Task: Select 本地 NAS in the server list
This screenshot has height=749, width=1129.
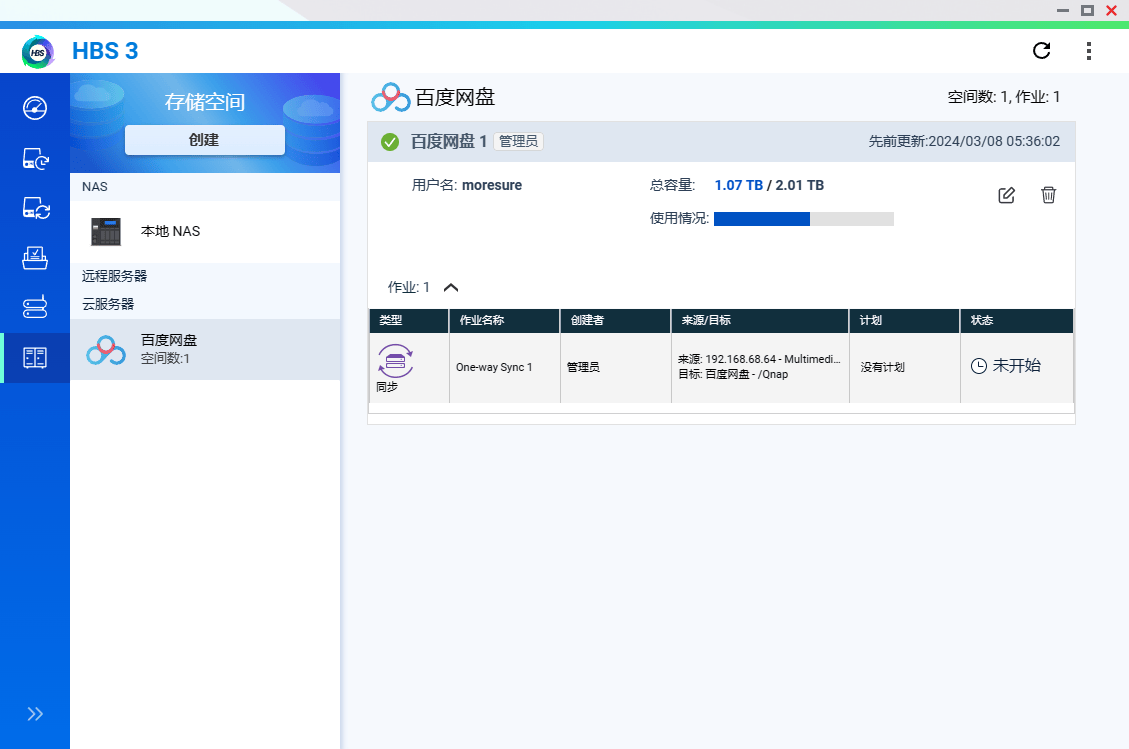Action: click(170, 231)
